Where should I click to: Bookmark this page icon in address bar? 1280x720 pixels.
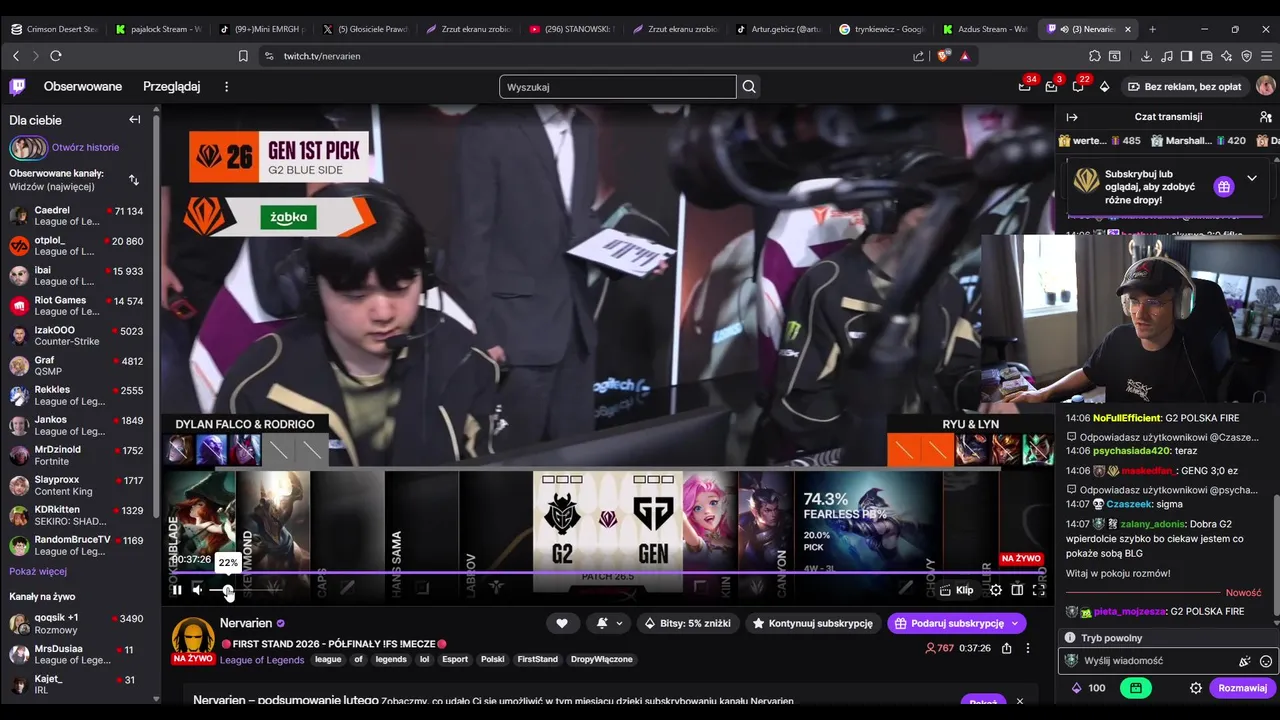pos(243,56)
